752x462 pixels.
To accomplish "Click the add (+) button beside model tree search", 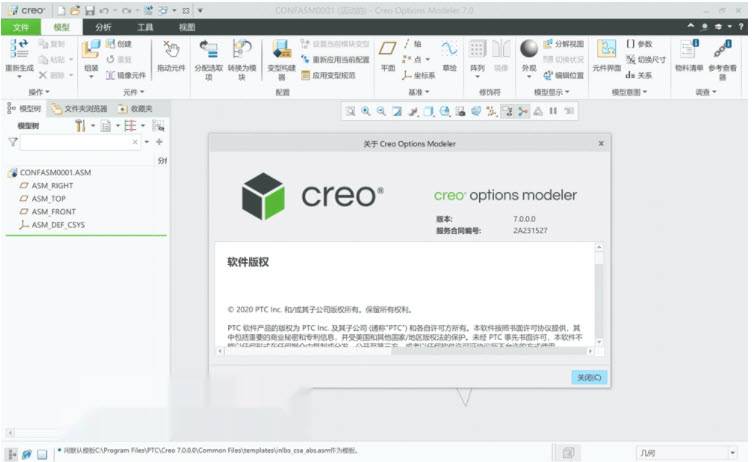I will [159, 142].
